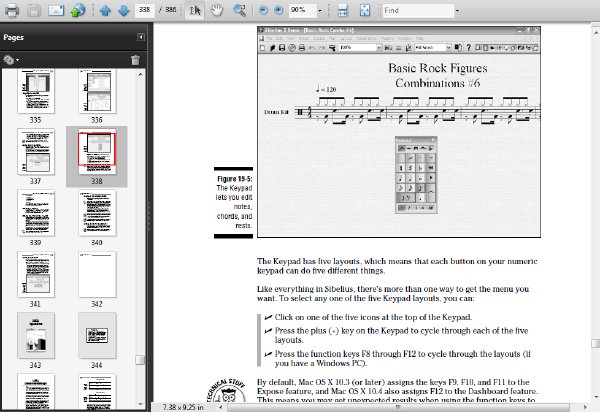Click horizontal scrollbar right arrow
The height and width of the screenshot is (412, 600).
[585, 407]
